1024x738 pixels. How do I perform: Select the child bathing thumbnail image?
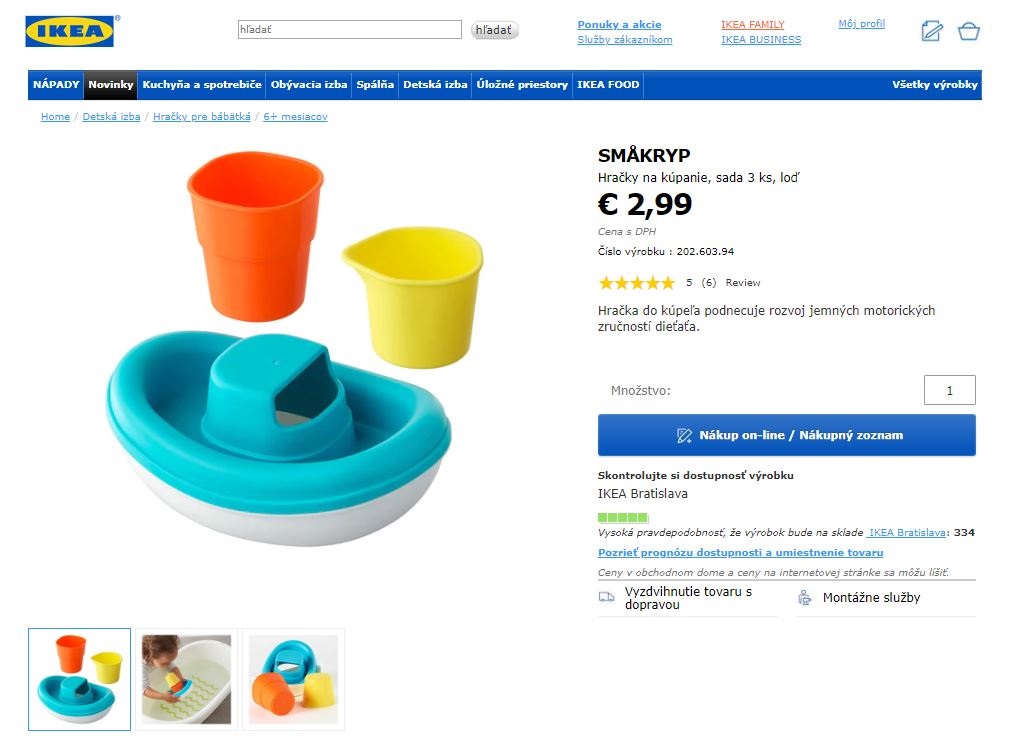[x=186, y=679]
